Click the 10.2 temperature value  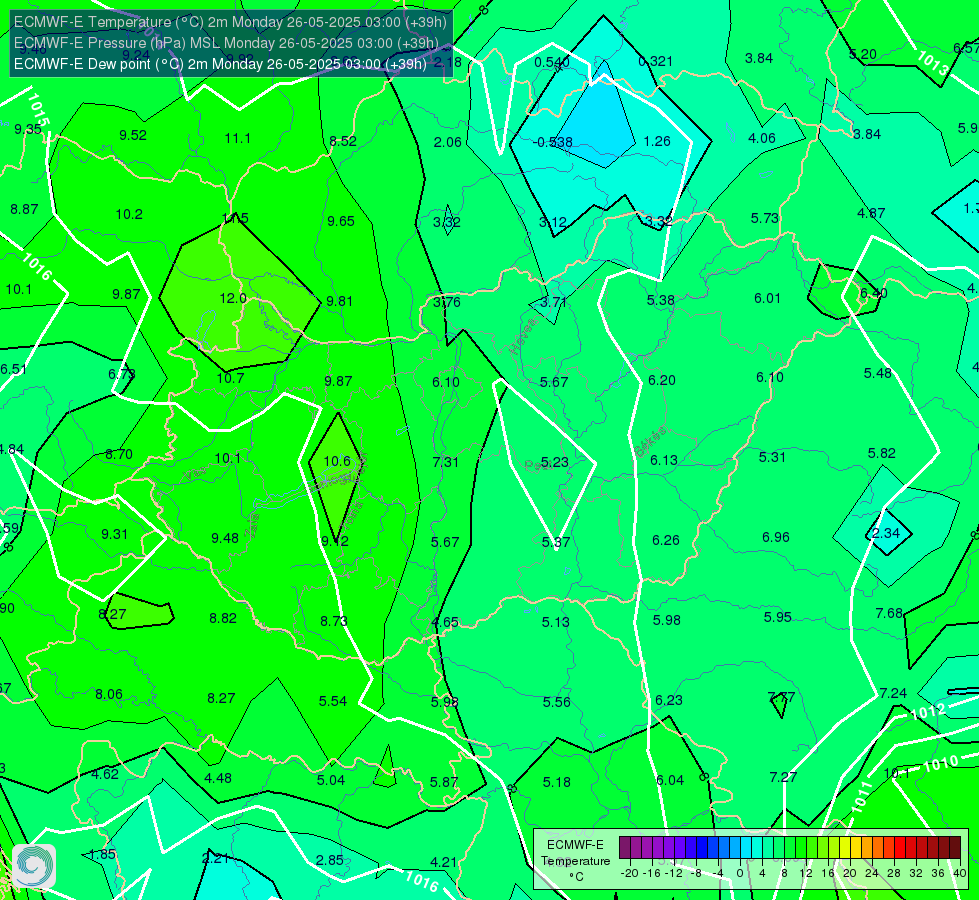tap(129, 214)
